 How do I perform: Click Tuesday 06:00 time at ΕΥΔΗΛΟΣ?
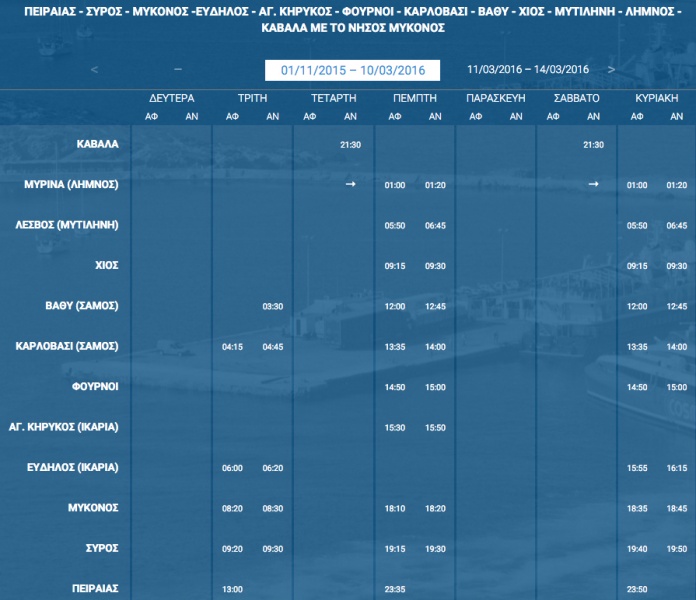pos(233,468)
